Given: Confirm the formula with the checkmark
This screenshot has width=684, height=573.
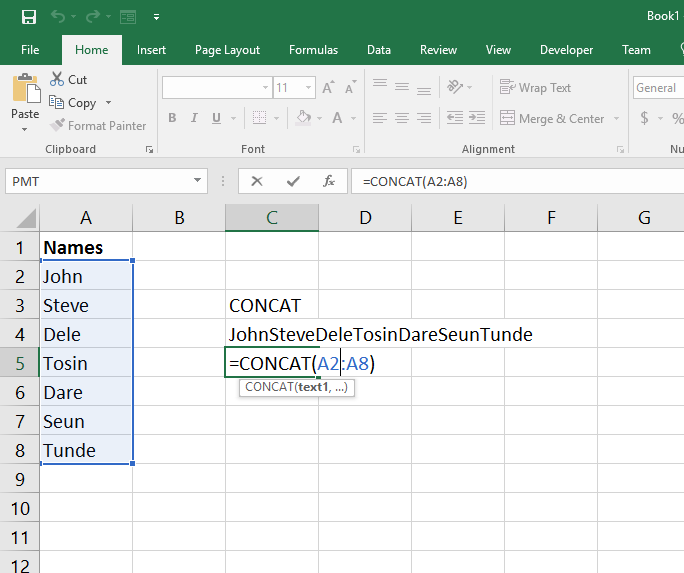Looking at the screenshot, I should pyautogui.click(x=293, y=181).
